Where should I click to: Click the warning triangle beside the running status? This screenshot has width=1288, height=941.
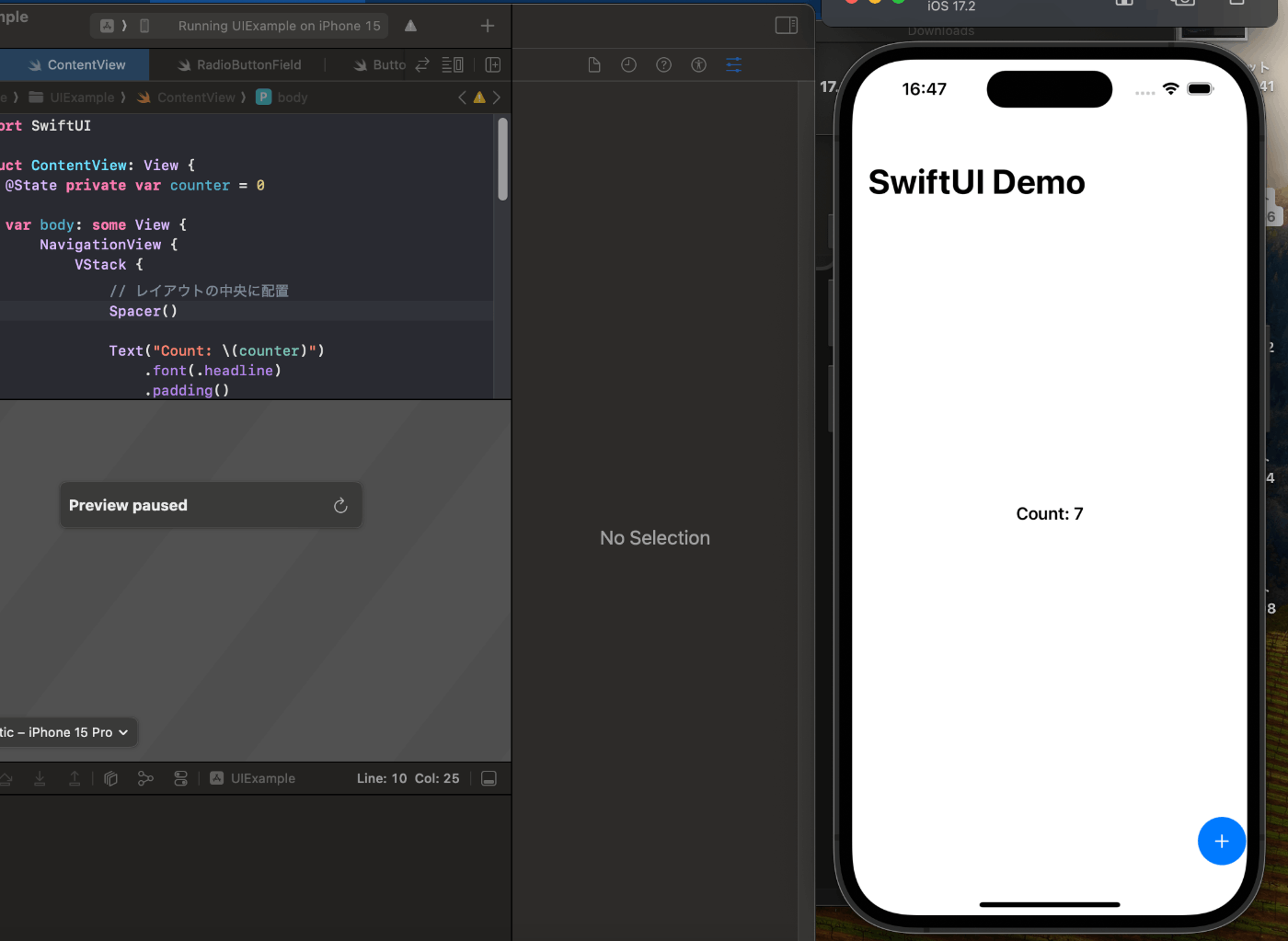[x=410, y=26]
